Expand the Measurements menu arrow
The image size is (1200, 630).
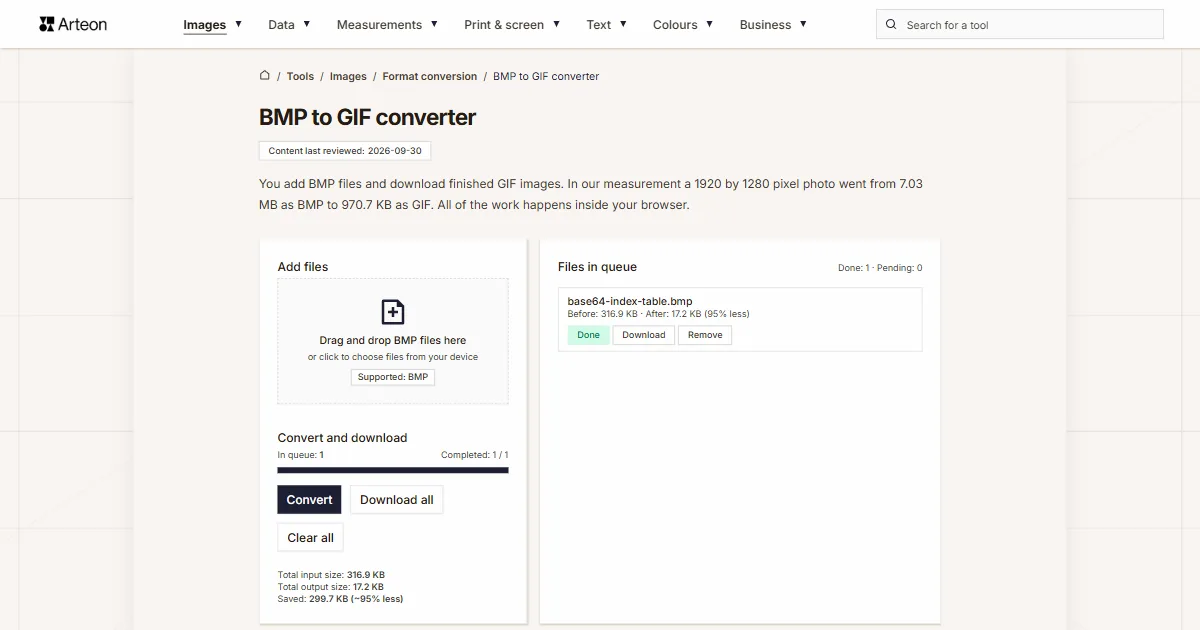[x=434, y=23]
